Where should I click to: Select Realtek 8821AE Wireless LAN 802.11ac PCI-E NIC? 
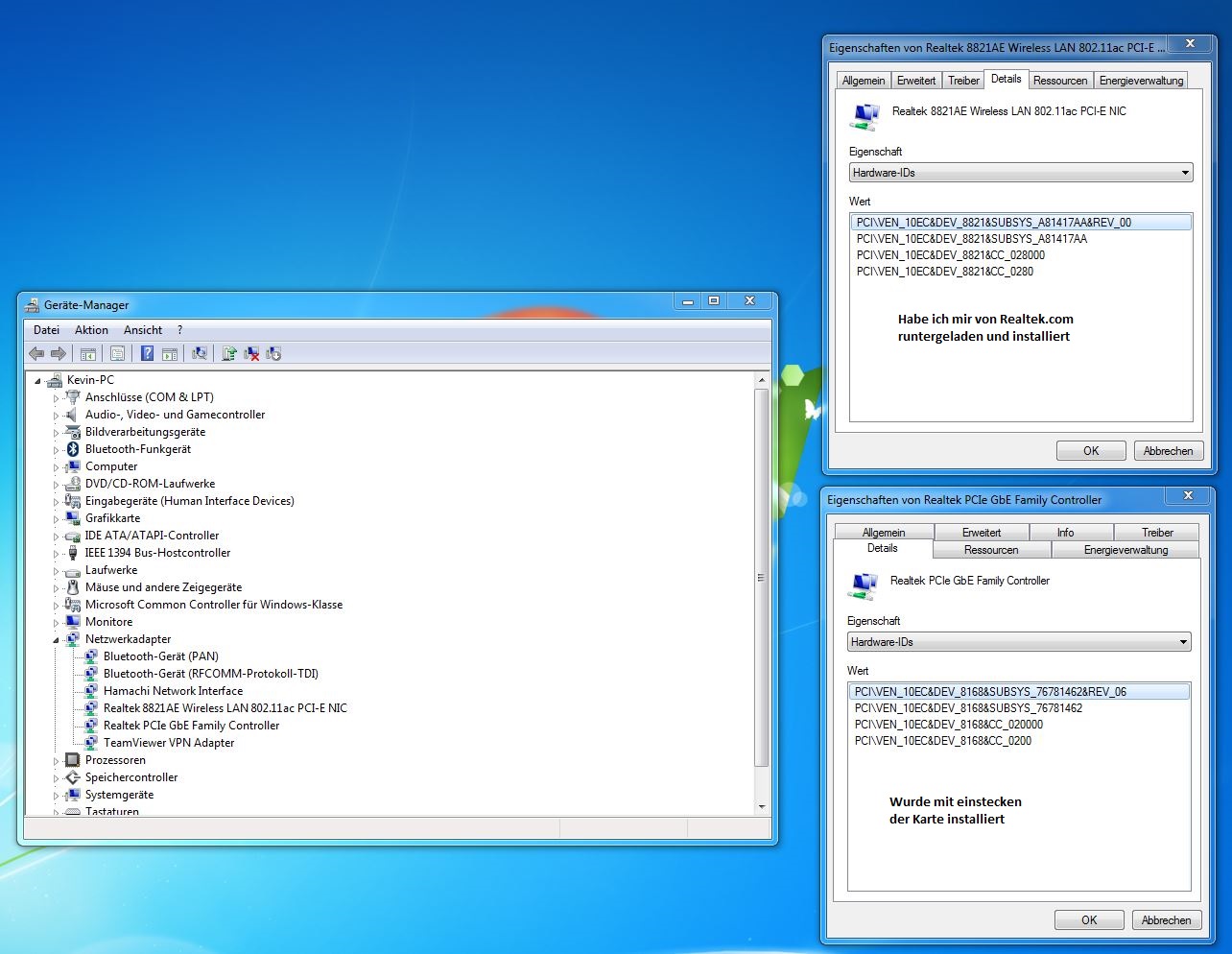225,708
